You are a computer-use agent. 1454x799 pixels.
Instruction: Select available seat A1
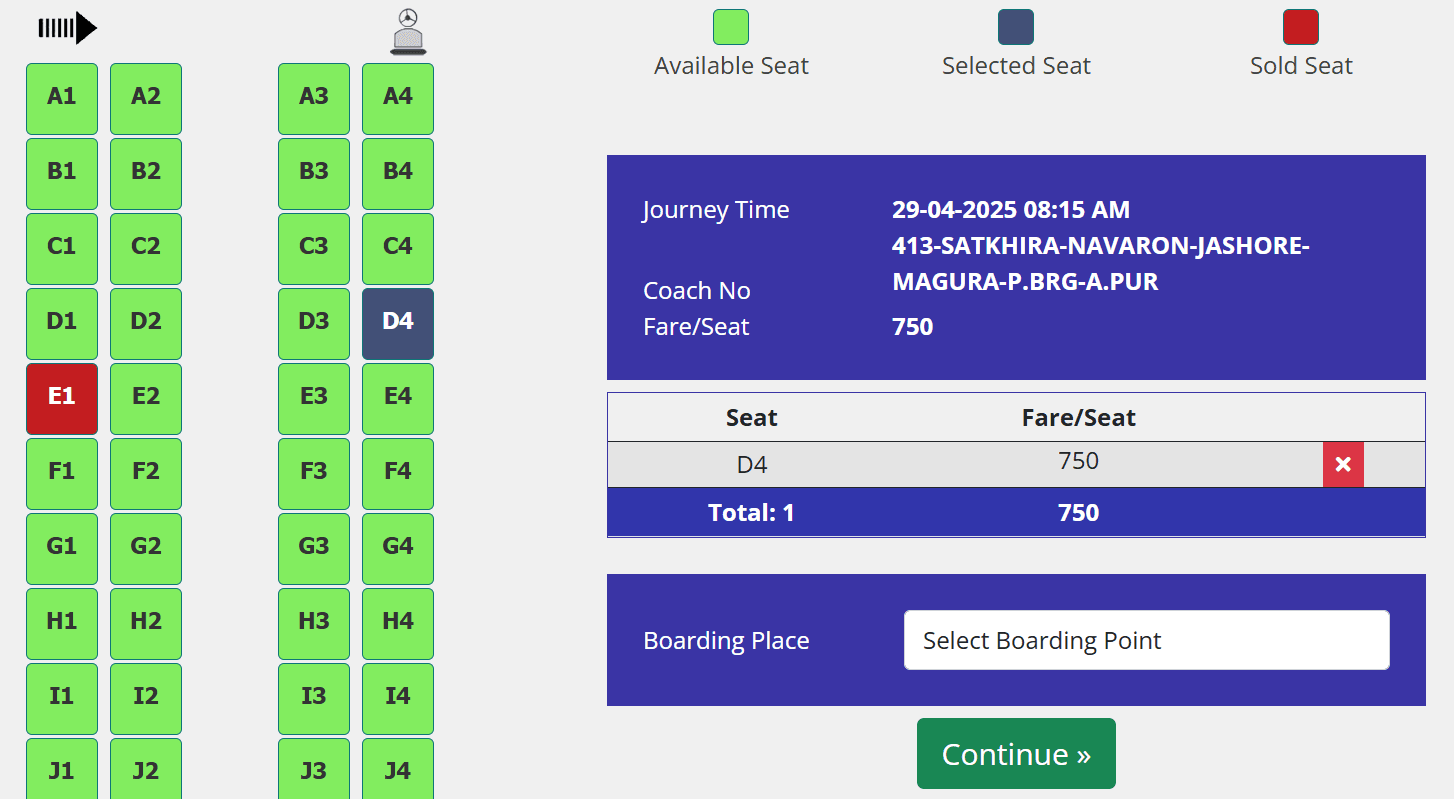62,98
